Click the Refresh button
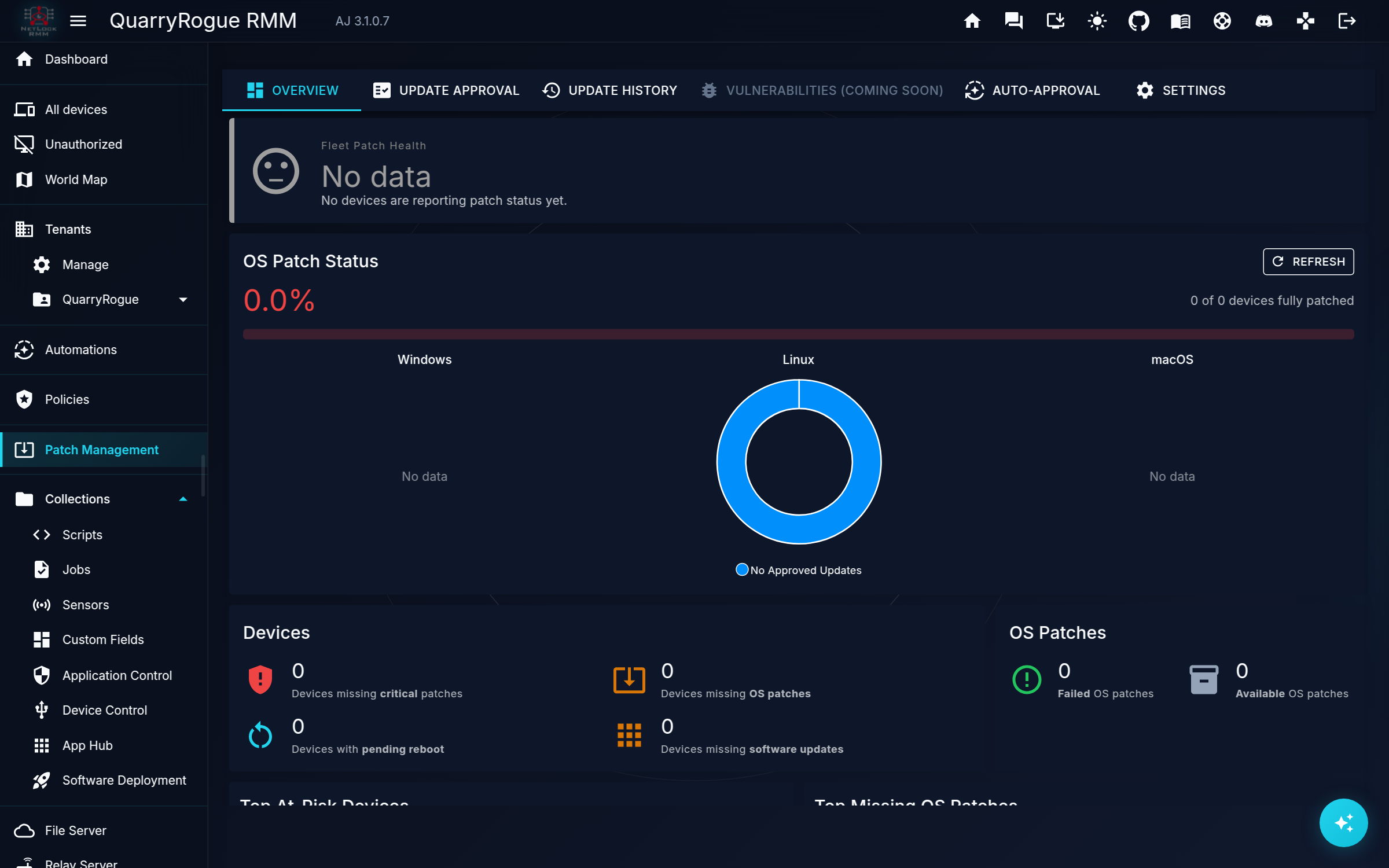Screen dimensions: 1389x868 [1308, 262]
